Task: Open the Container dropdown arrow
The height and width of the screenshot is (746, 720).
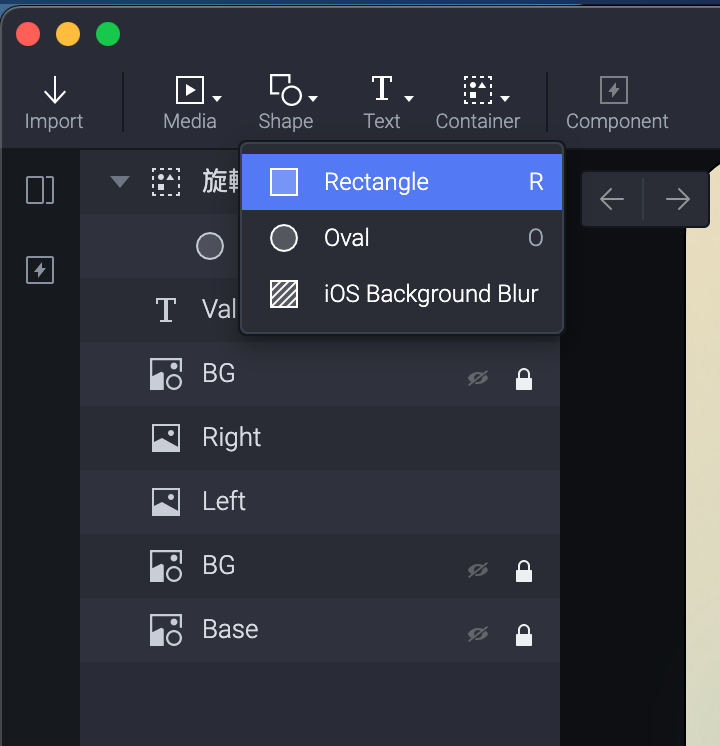Action: [x=506, y=98]
